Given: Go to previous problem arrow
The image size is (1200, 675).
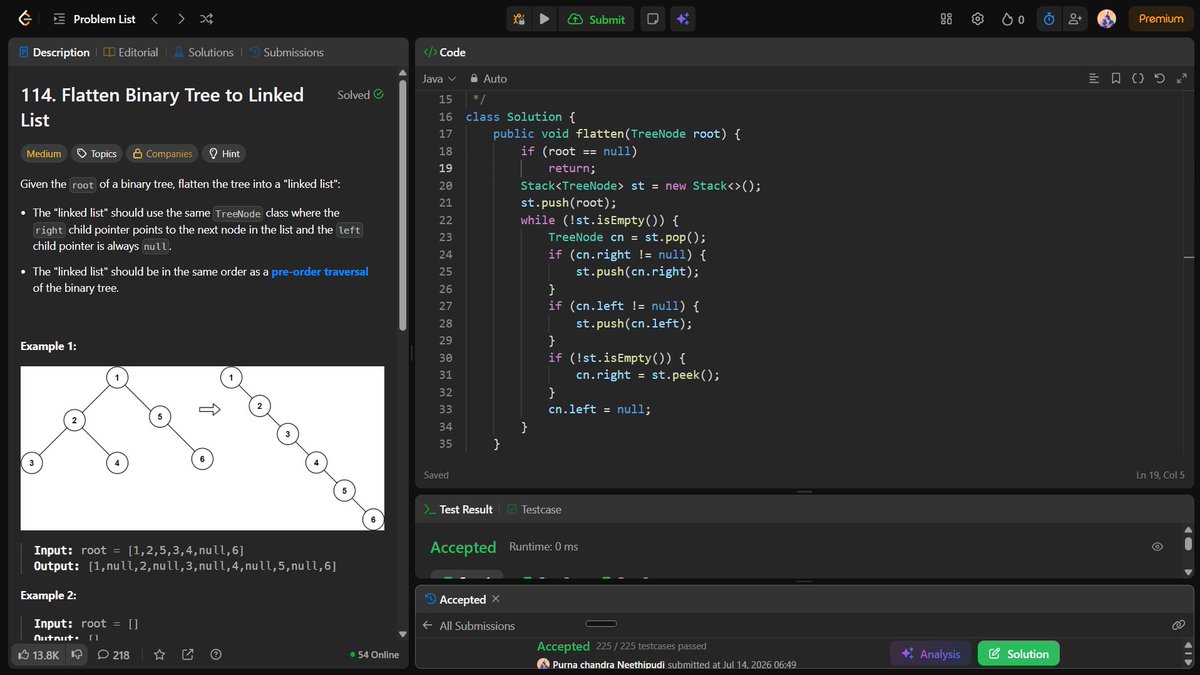Looking at the screenshot, I should pyautogui.click(x=154, y=19).
